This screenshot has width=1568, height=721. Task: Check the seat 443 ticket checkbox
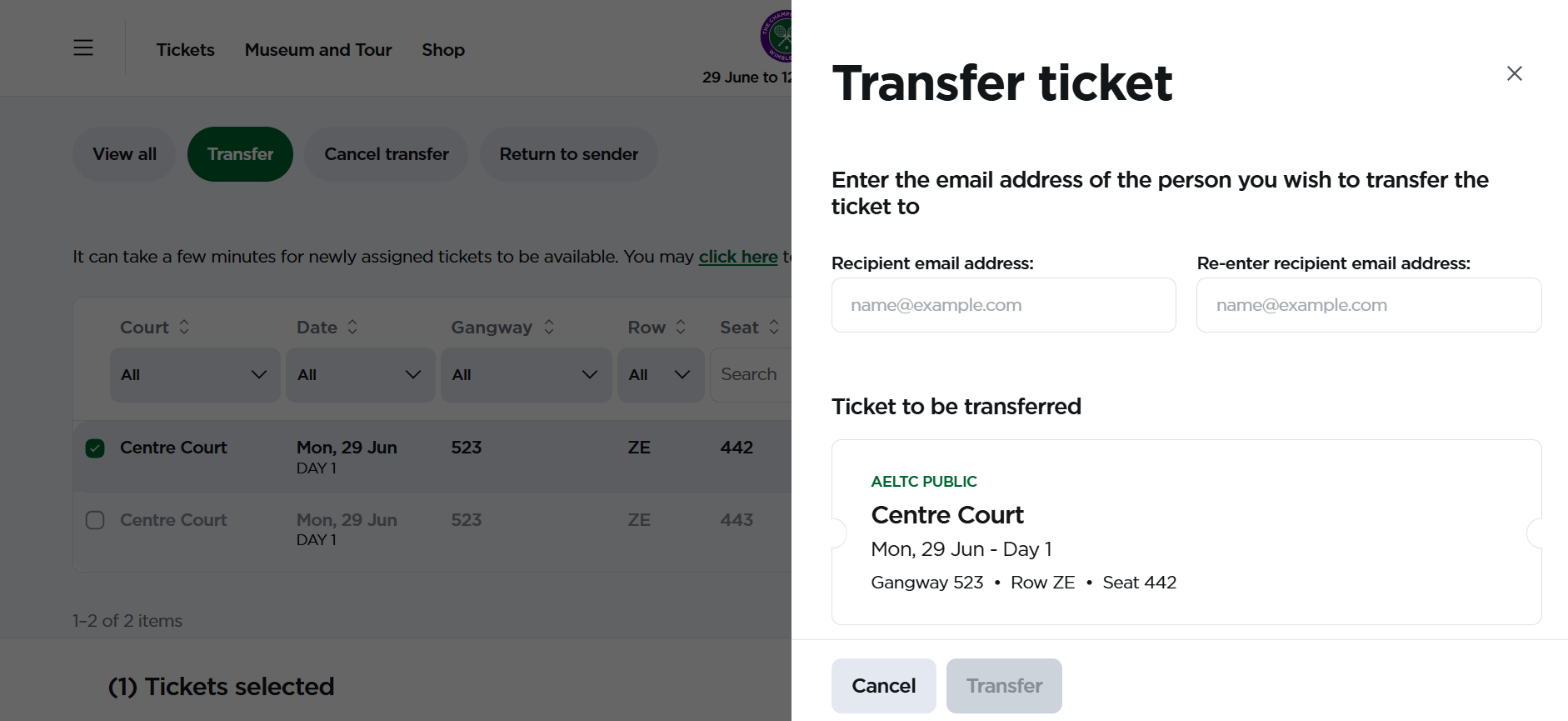click(x=95, y=520)
